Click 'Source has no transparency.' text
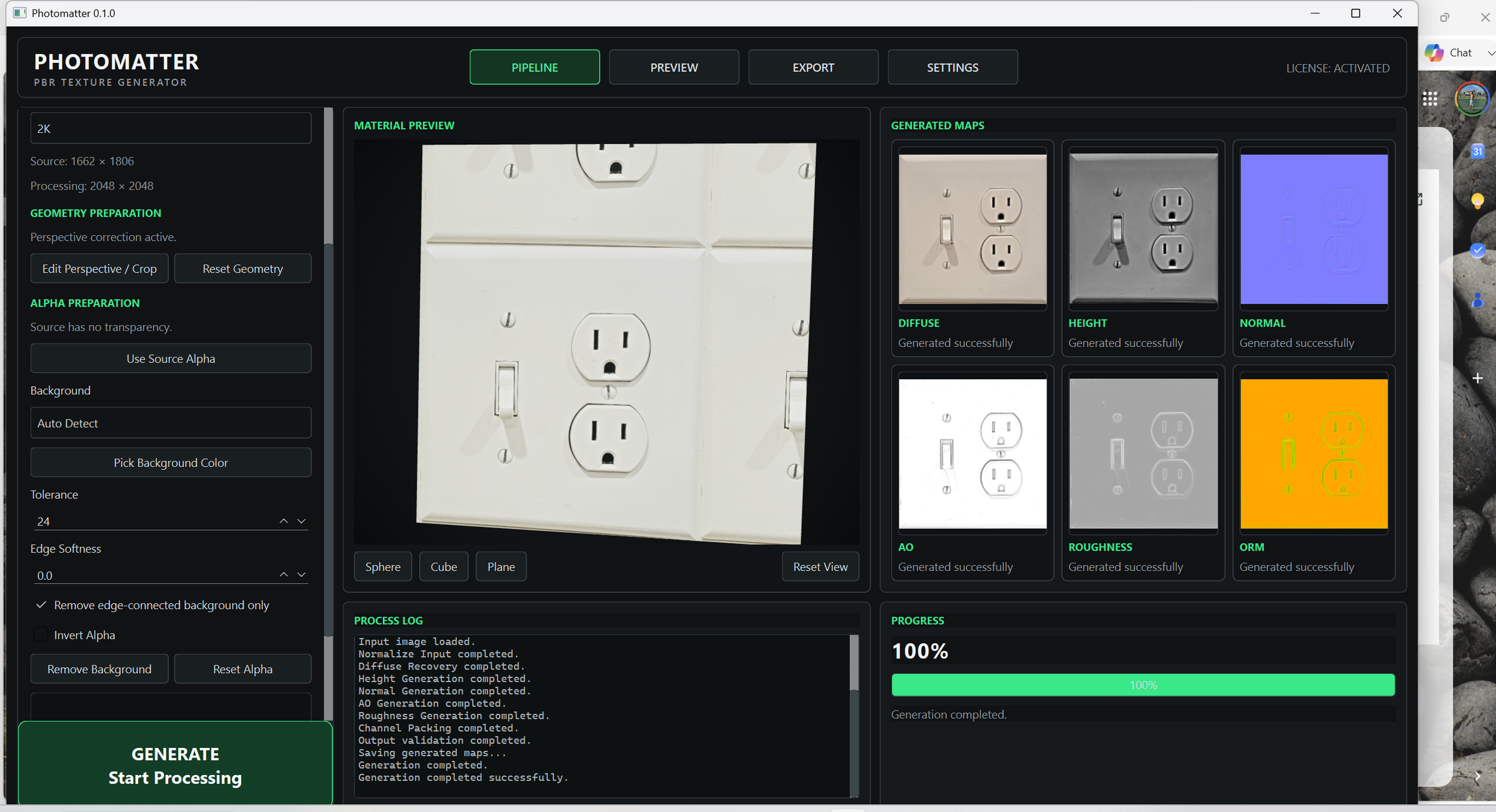Viewport: 1496px width, 812px height. [x=101, y=327]
